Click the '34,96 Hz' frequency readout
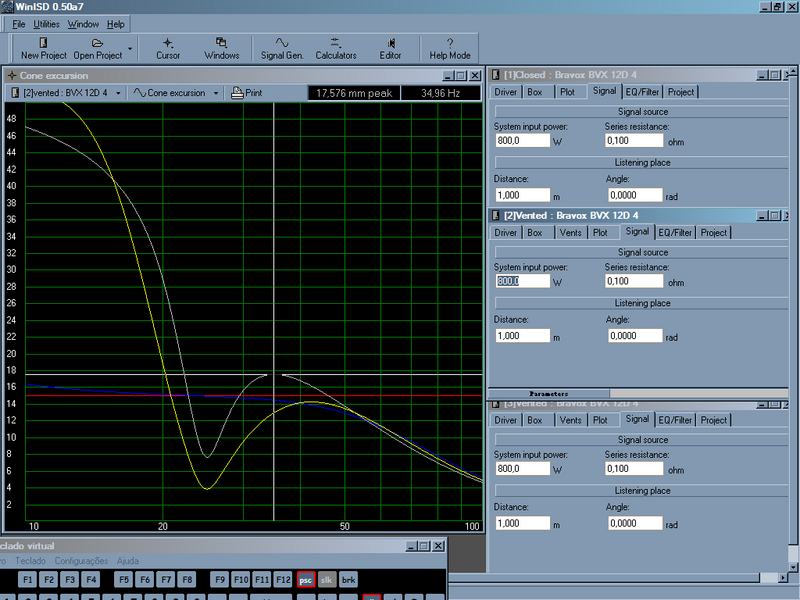This screenshot has width=800, height=600. [x=440, y=93]
